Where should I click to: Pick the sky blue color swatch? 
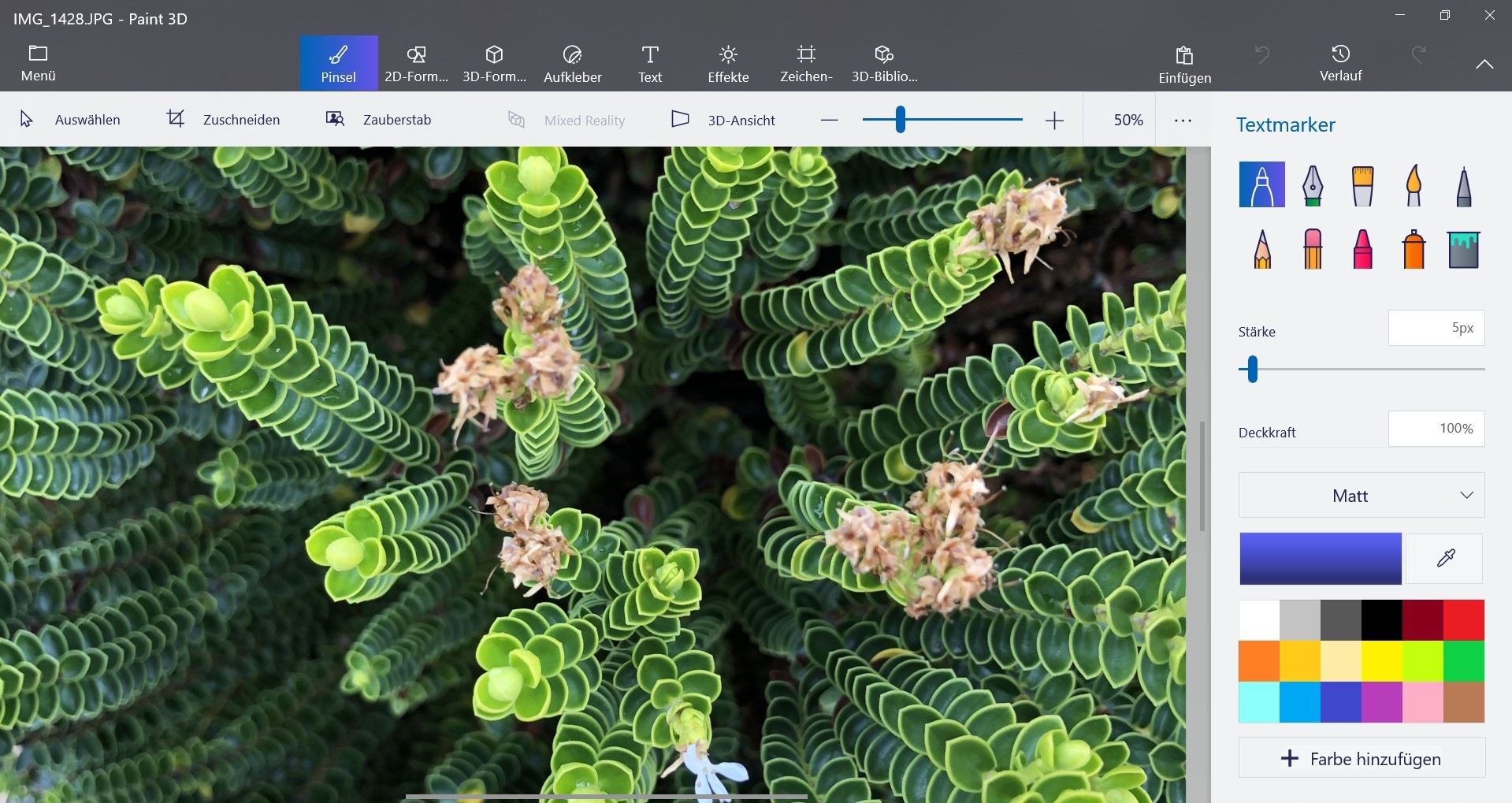click(1300, 702)
